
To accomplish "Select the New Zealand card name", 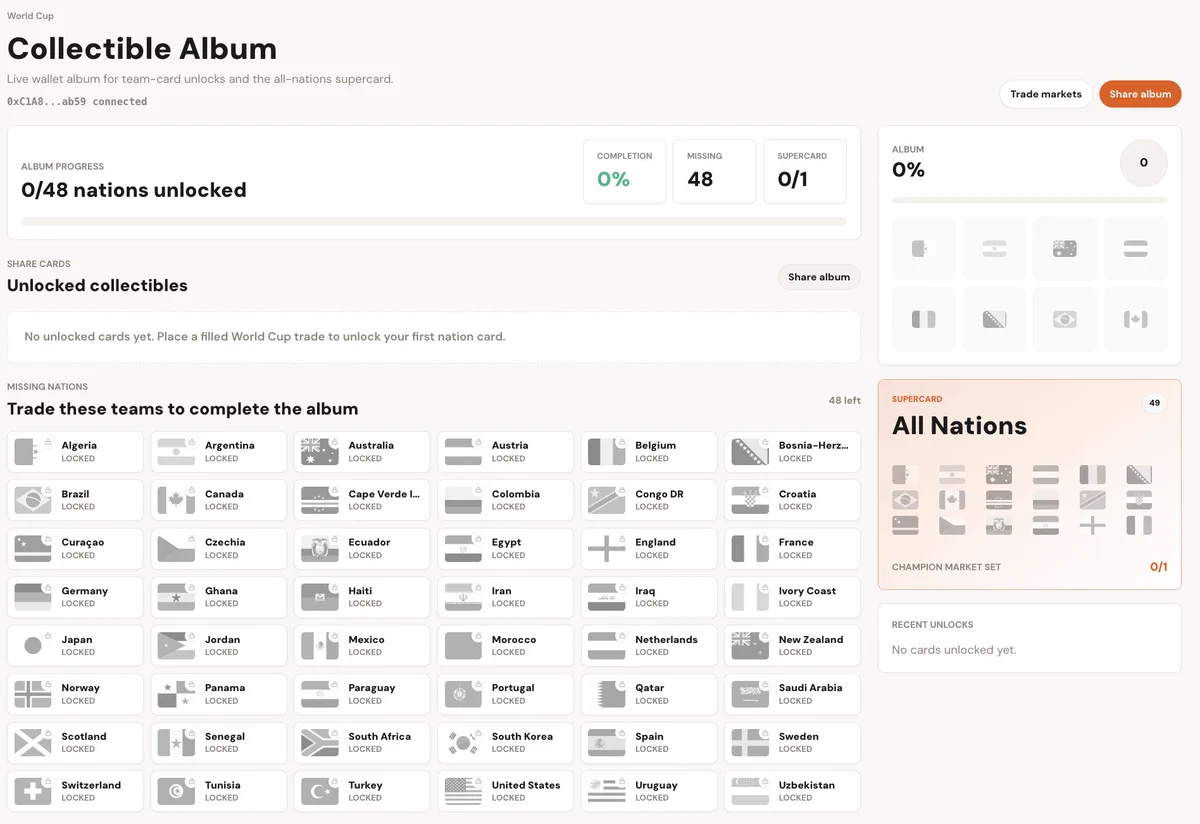I will (x=811, y=640).
